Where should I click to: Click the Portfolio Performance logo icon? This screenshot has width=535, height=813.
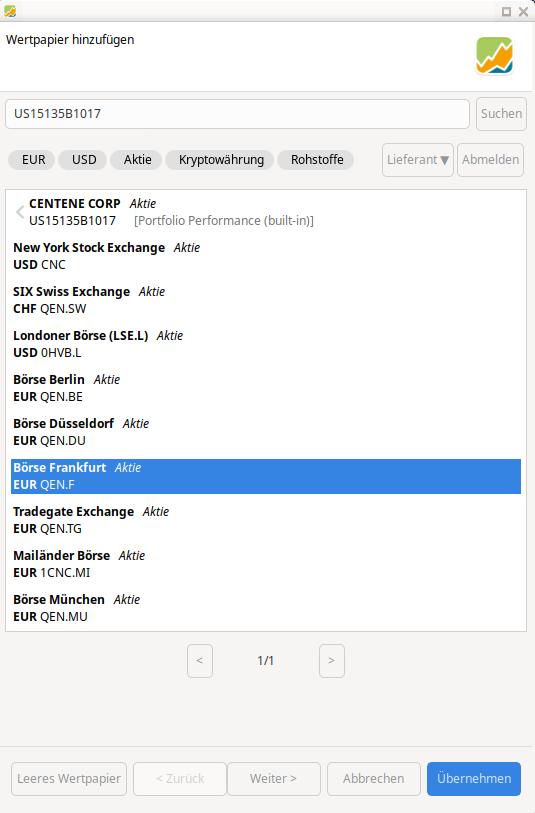(495, 55)
